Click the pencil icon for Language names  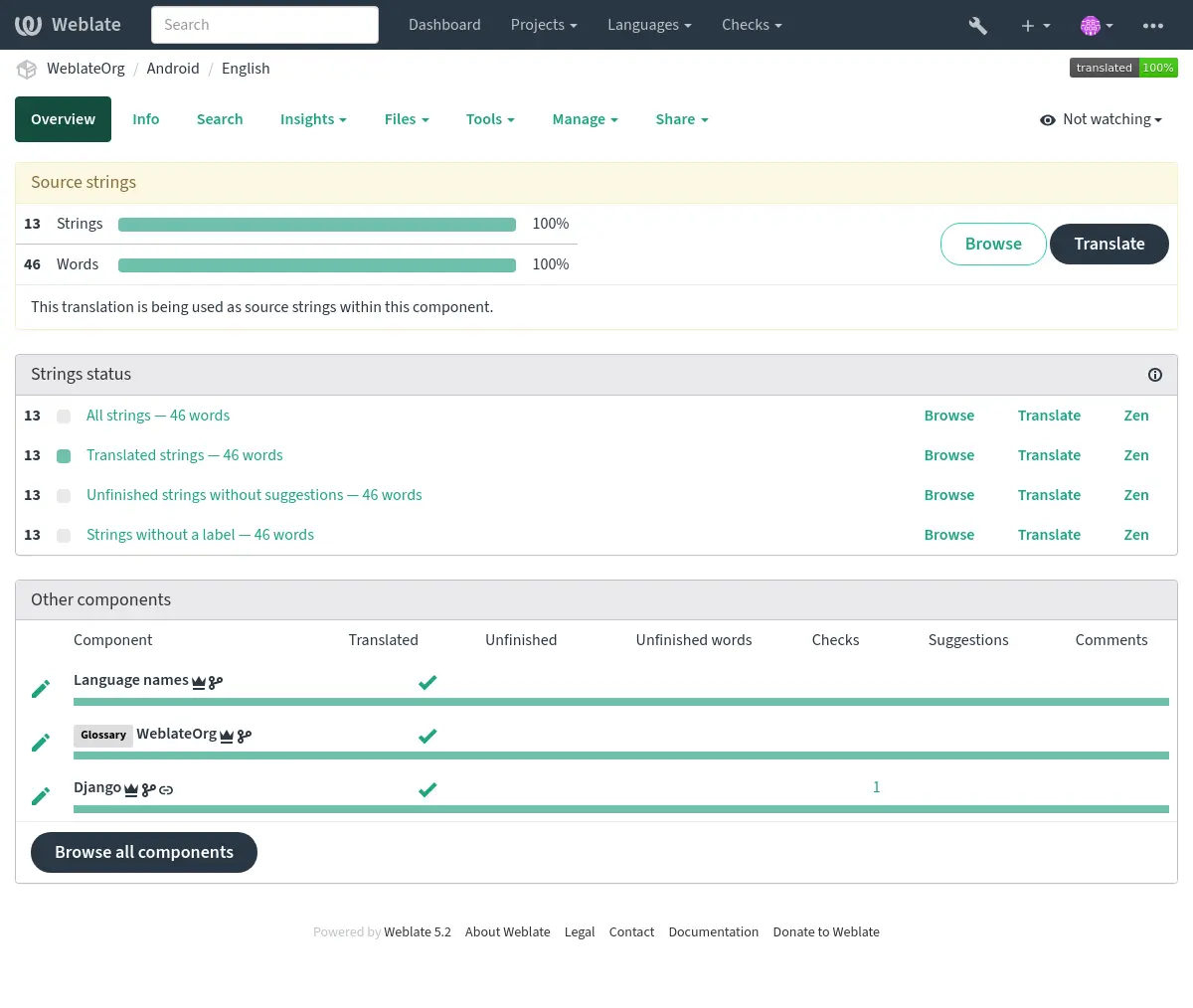[41, 689]
